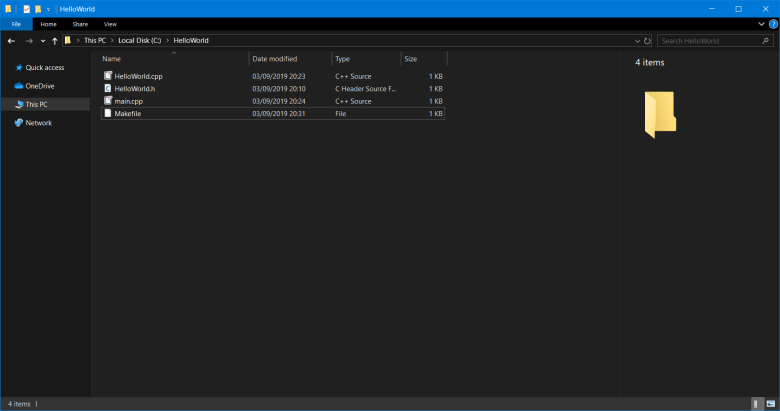Sort by the Name column header
This screenshot has height=411, width=780.
coord(174,59)
